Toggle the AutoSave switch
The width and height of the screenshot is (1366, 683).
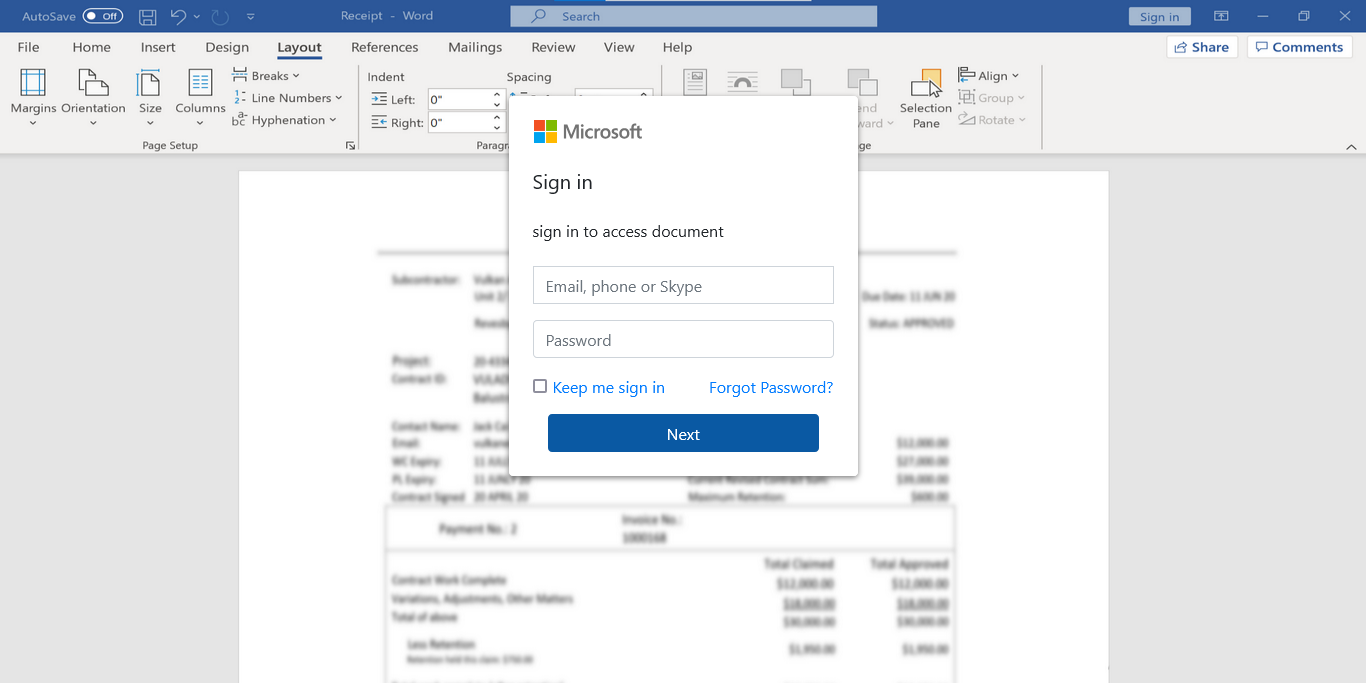click(x=103, y=16)
